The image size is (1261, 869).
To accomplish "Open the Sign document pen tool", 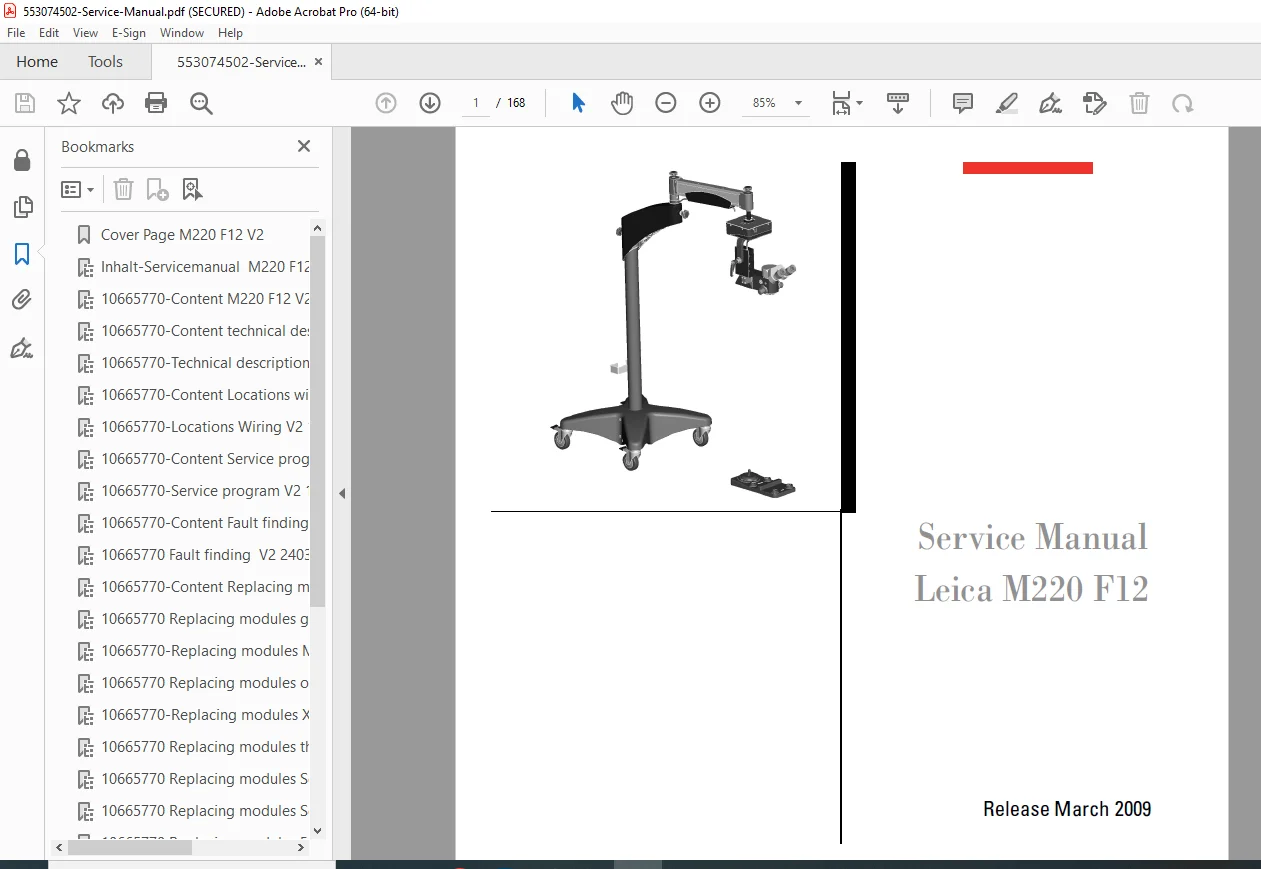I will (x=1051, y=103).
